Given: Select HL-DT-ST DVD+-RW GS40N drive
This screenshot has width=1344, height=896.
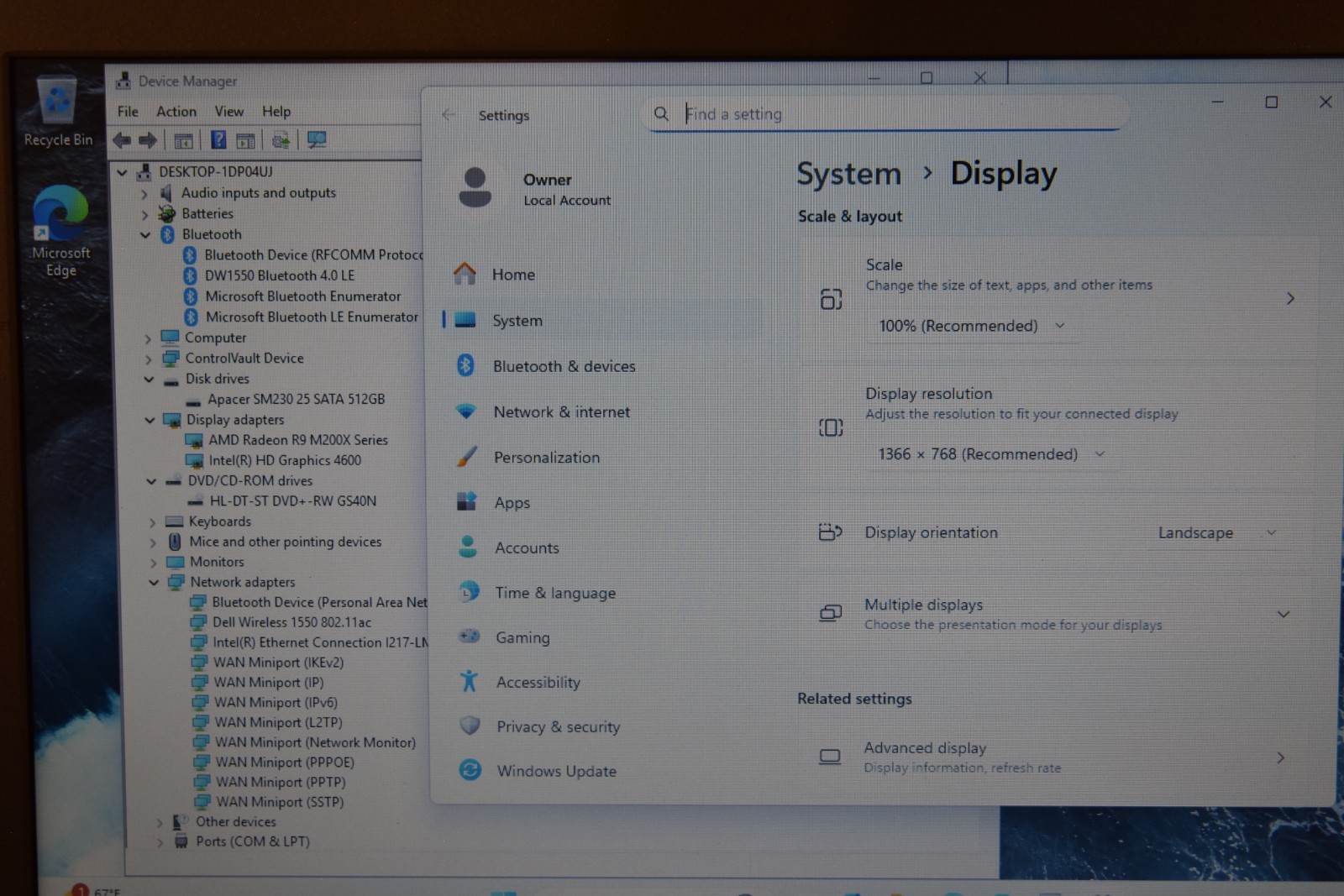Looking at the screenshot, I should pyautogui.click(x=293, y=501).
